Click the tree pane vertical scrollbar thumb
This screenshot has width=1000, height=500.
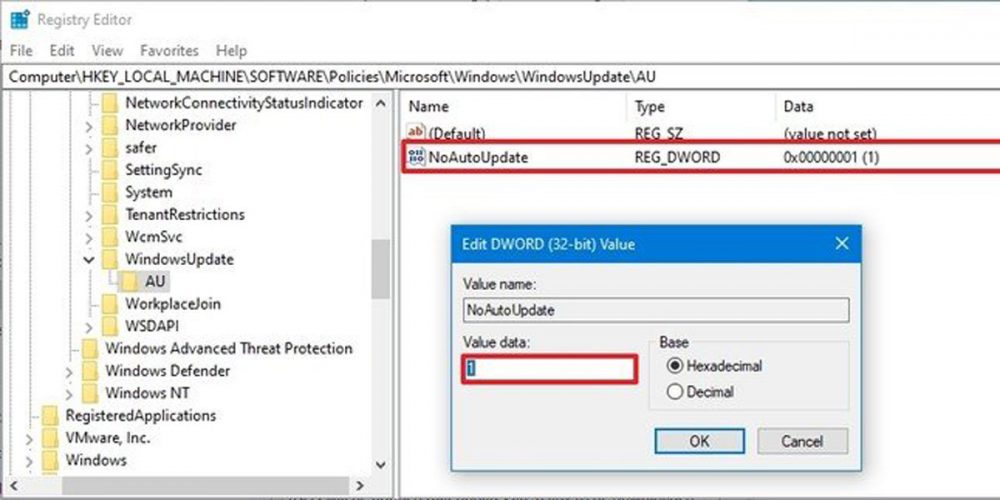(380, 268)
